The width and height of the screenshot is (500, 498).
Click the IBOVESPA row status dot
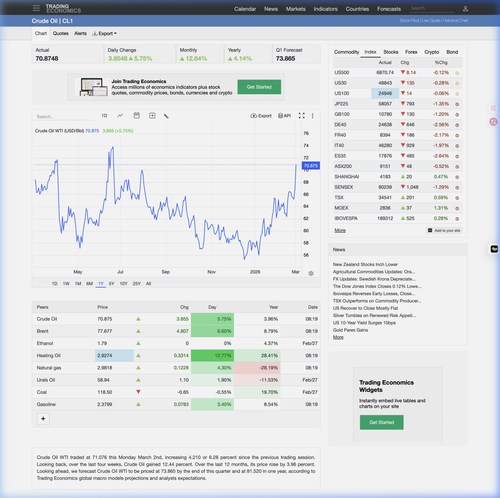click(457, 219)
